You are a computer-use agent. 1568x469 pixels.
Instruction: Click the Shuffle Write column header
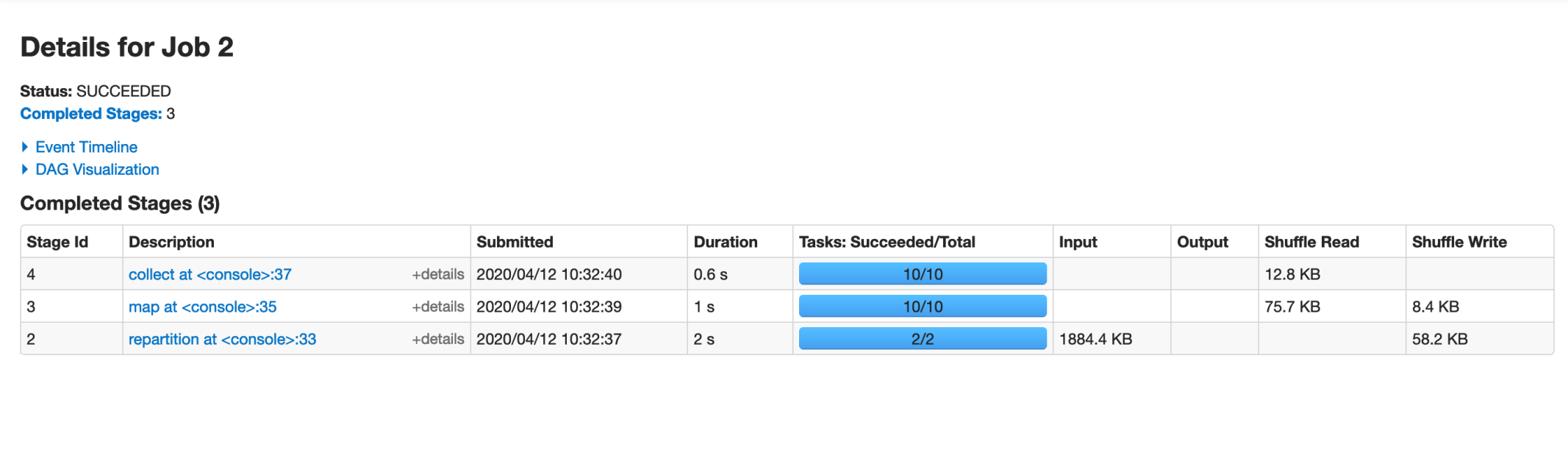1459,242
